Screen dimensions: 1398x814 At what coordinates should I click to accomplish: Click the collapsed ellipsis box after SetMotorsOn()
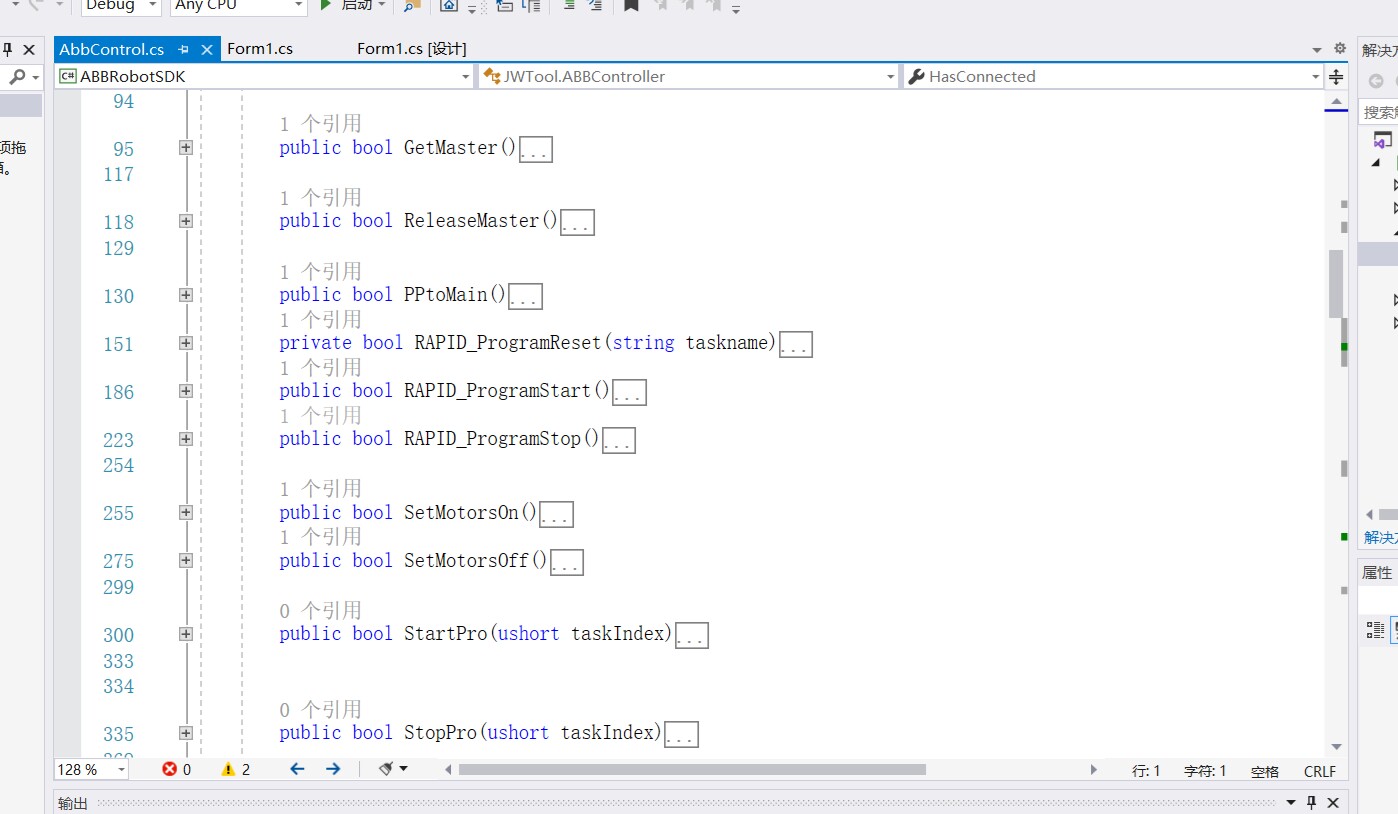click(555, 515)
